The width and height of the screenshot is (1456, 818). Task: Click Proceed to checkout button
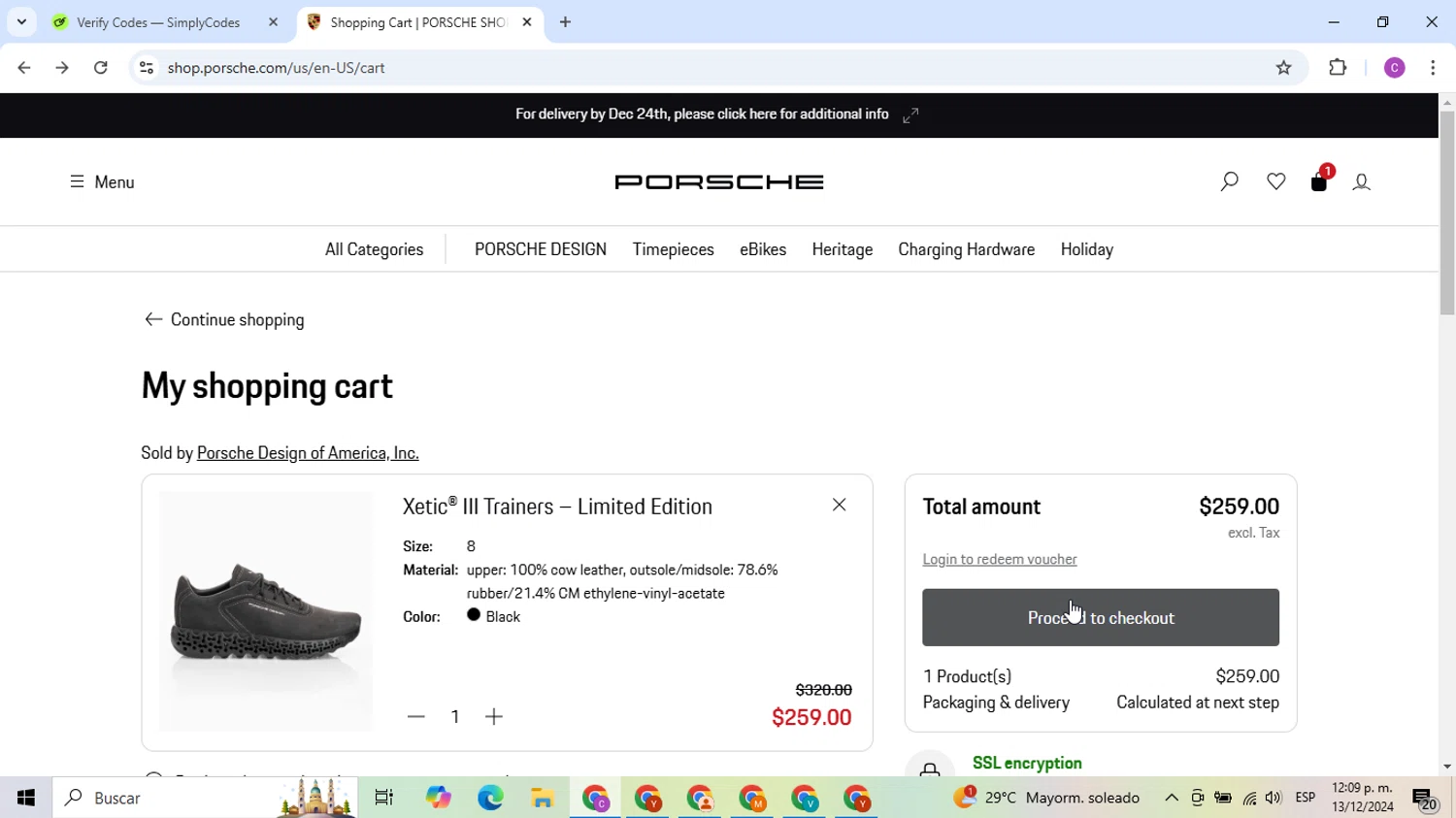point(1101,617)
